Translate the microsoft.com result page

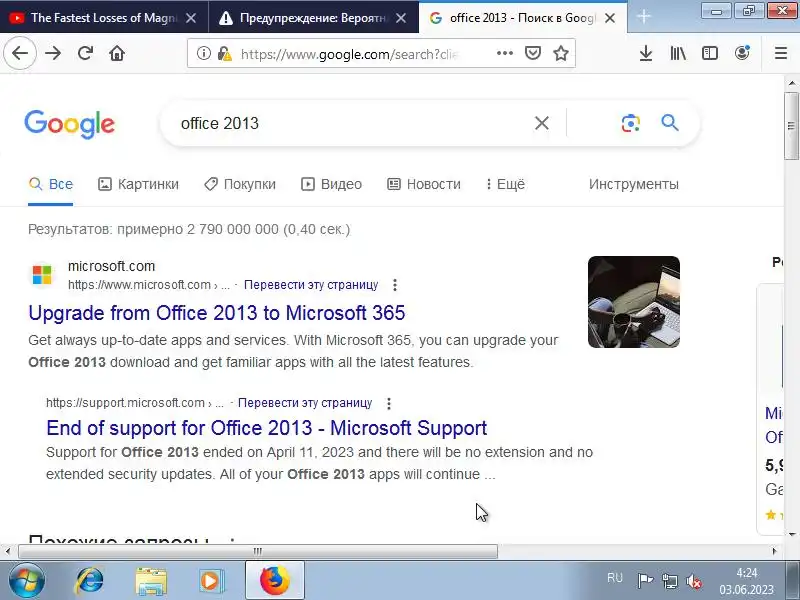tap(311, 285)
